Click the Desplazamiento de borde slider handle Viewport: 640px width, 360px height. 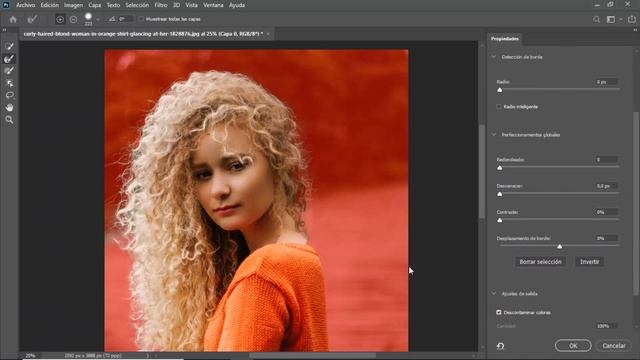[560, 247]
